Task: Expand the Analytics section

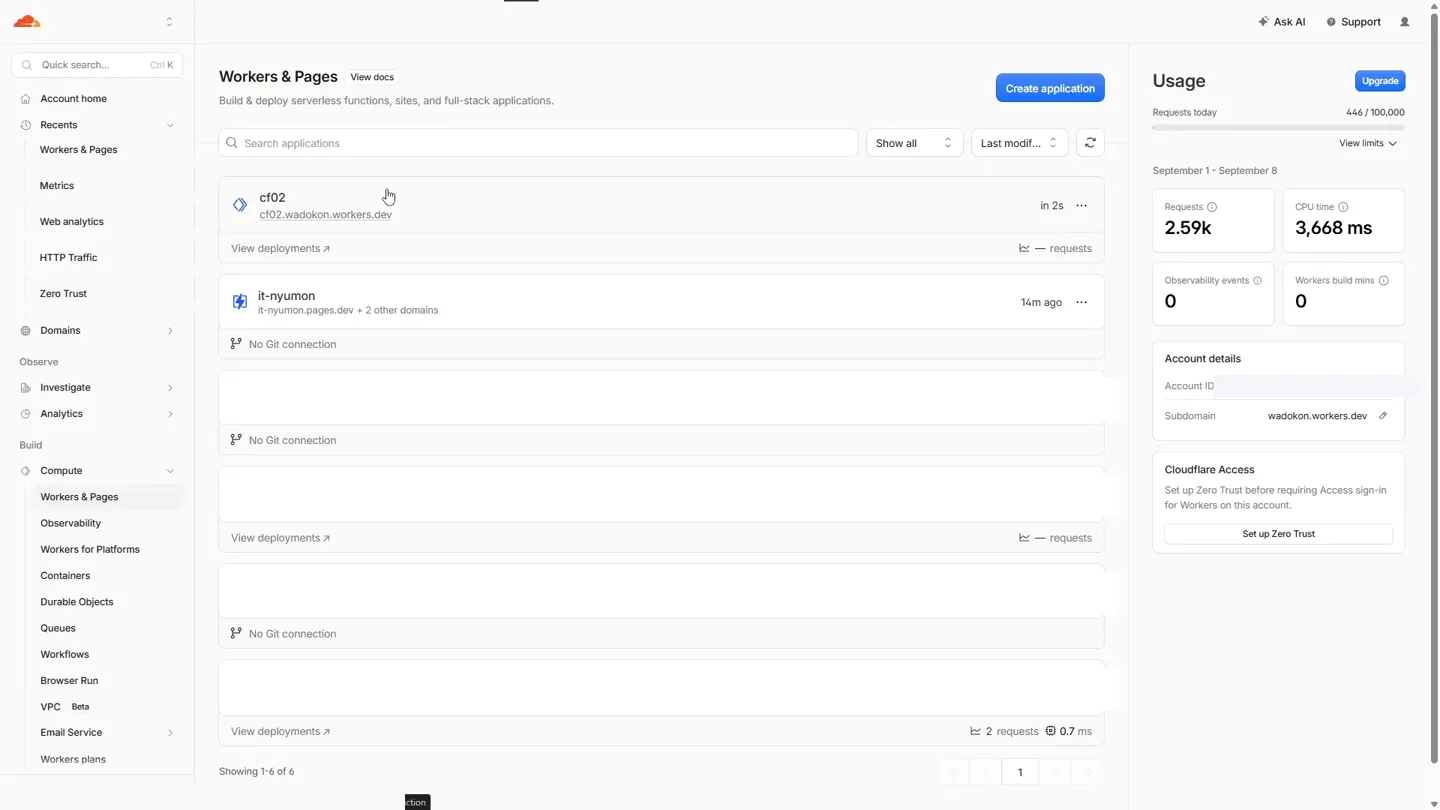Action: 170,414
